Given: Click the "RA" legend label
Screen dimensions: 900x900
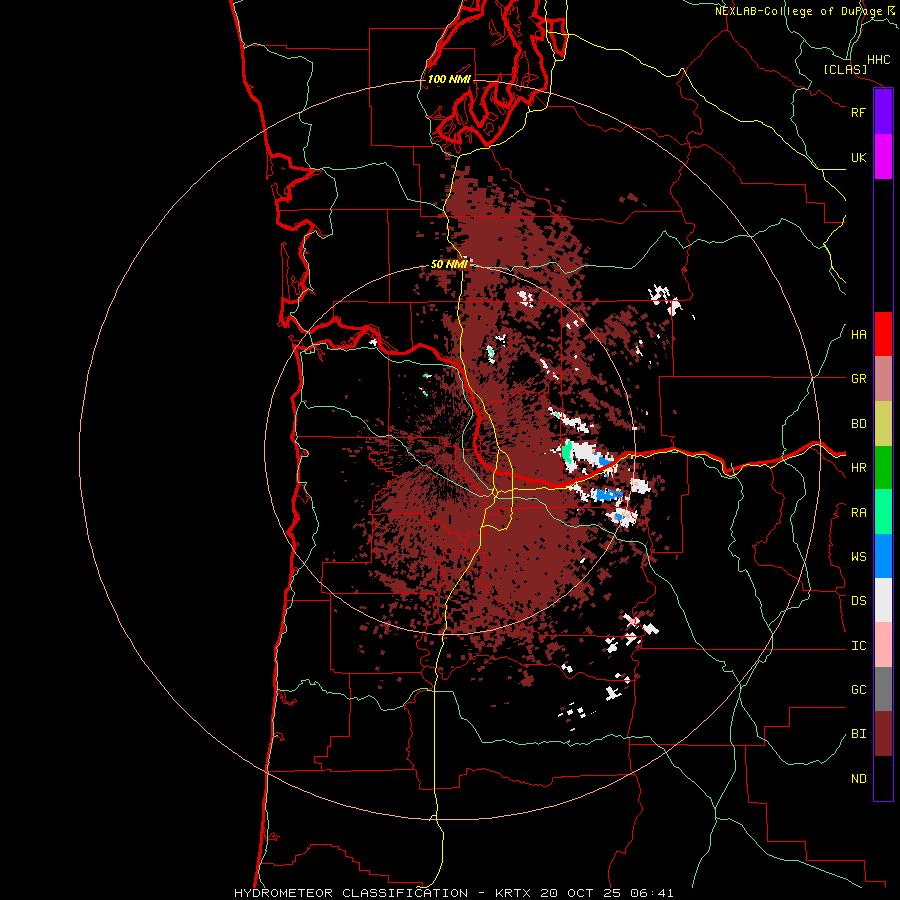Looking at the screenshot, I should pyautogui.click(x=858, y=513).
